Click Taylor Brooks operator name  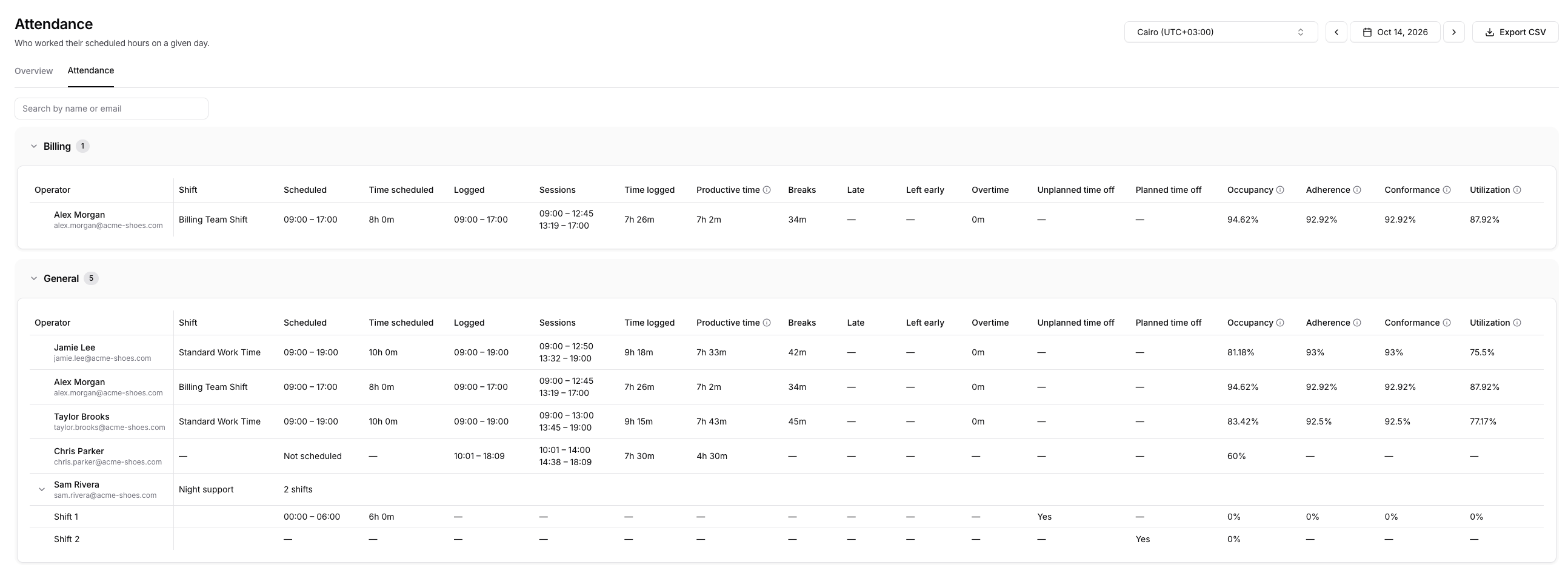coord(82,417)
